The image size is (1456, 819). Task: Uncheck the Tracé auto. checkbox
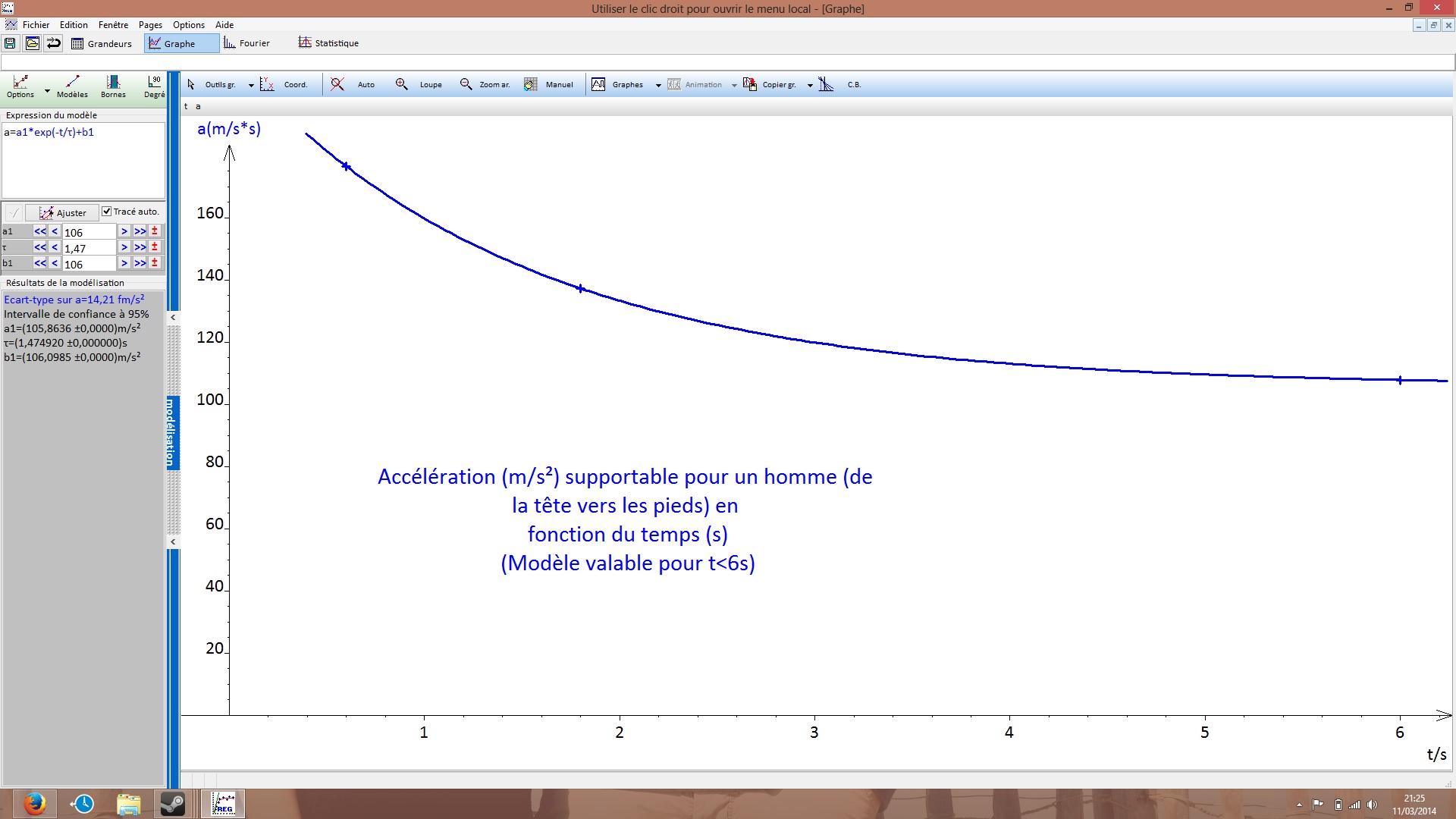click(x=107, y=212)
